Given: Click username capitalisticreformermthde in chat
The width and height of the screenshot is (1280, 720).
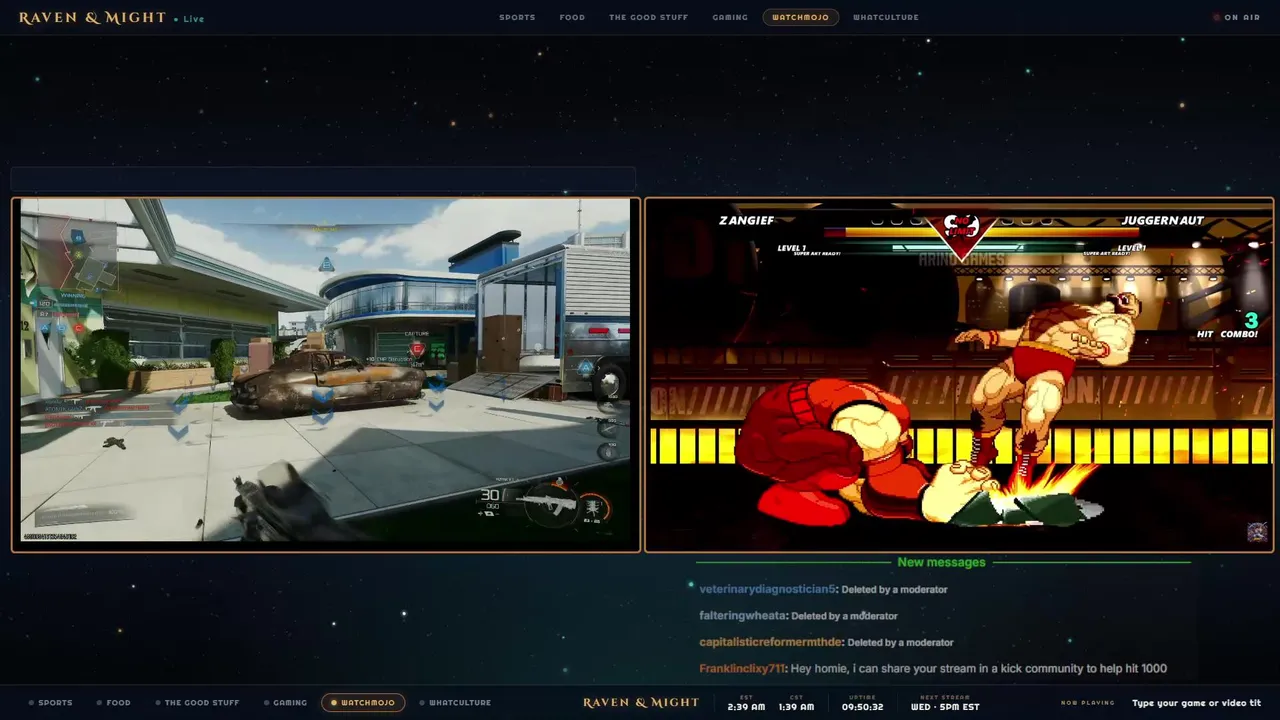Looking at the screenshot, I should pyautogui.click(x=771, y=642).
